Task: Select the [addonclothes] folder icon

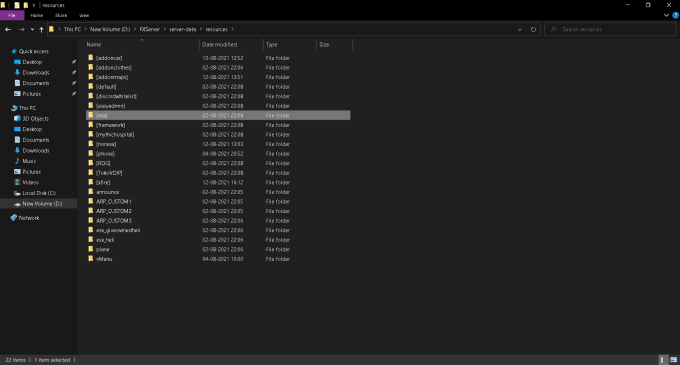Action: coord(91,67)
